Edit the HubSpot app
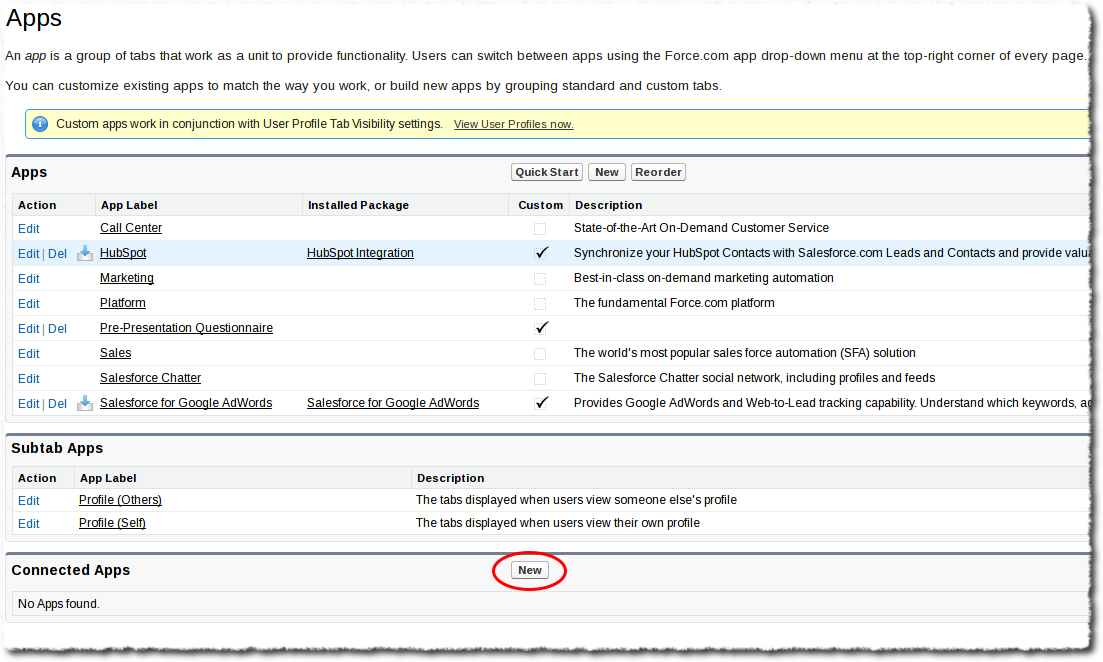Viewport: 1103px width, 662px height. [29, 254]
